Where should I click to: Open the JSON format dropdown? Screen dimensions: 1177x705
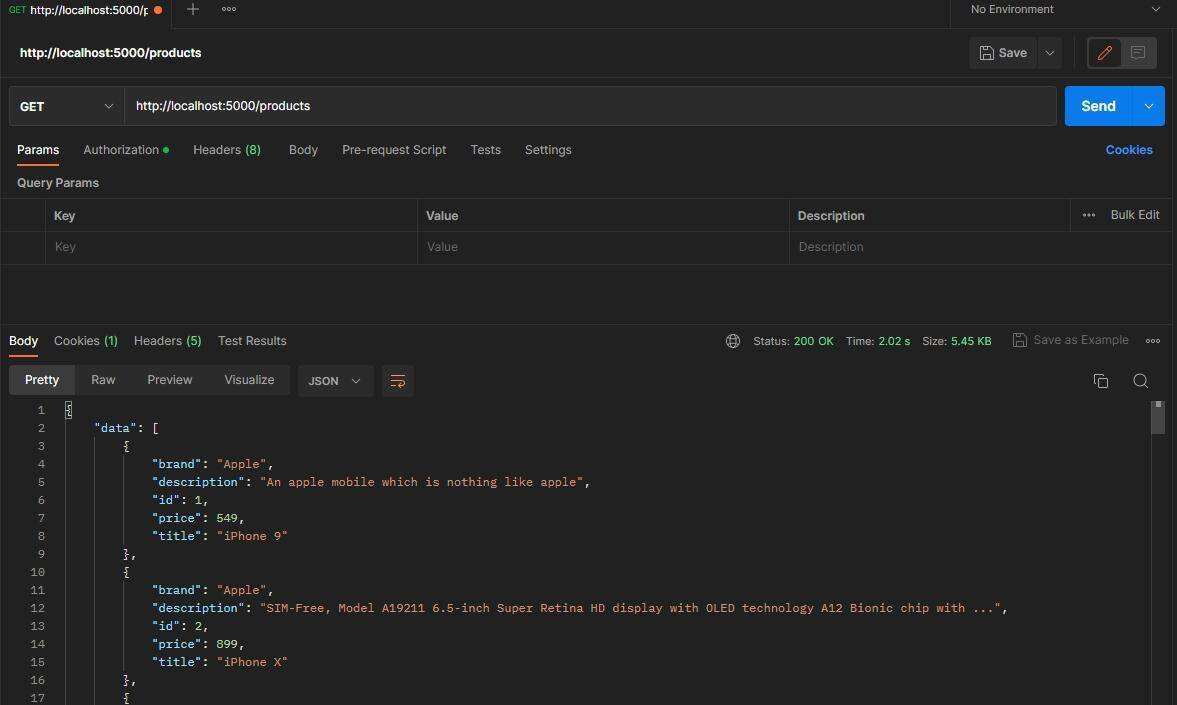(335, 381)
